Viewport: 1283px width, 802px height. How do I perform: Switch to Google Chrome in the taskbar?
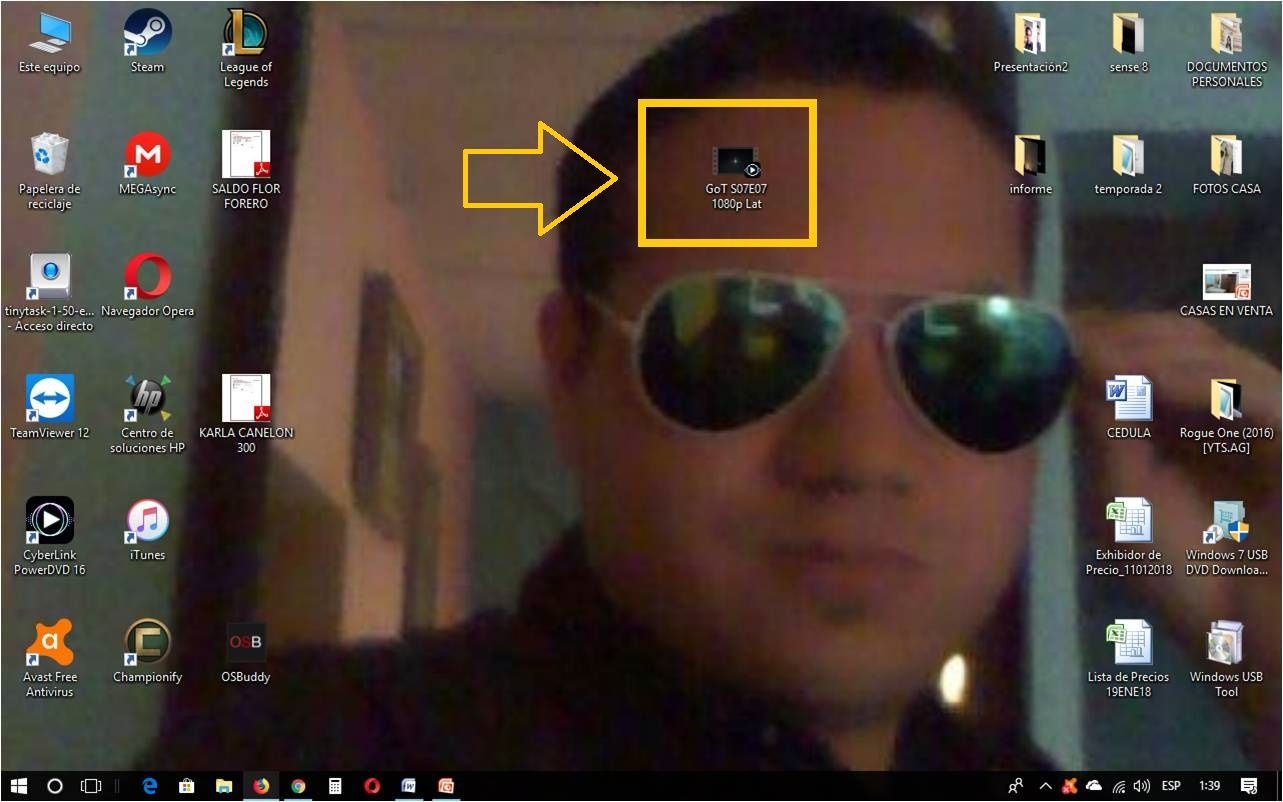point(298,786)
